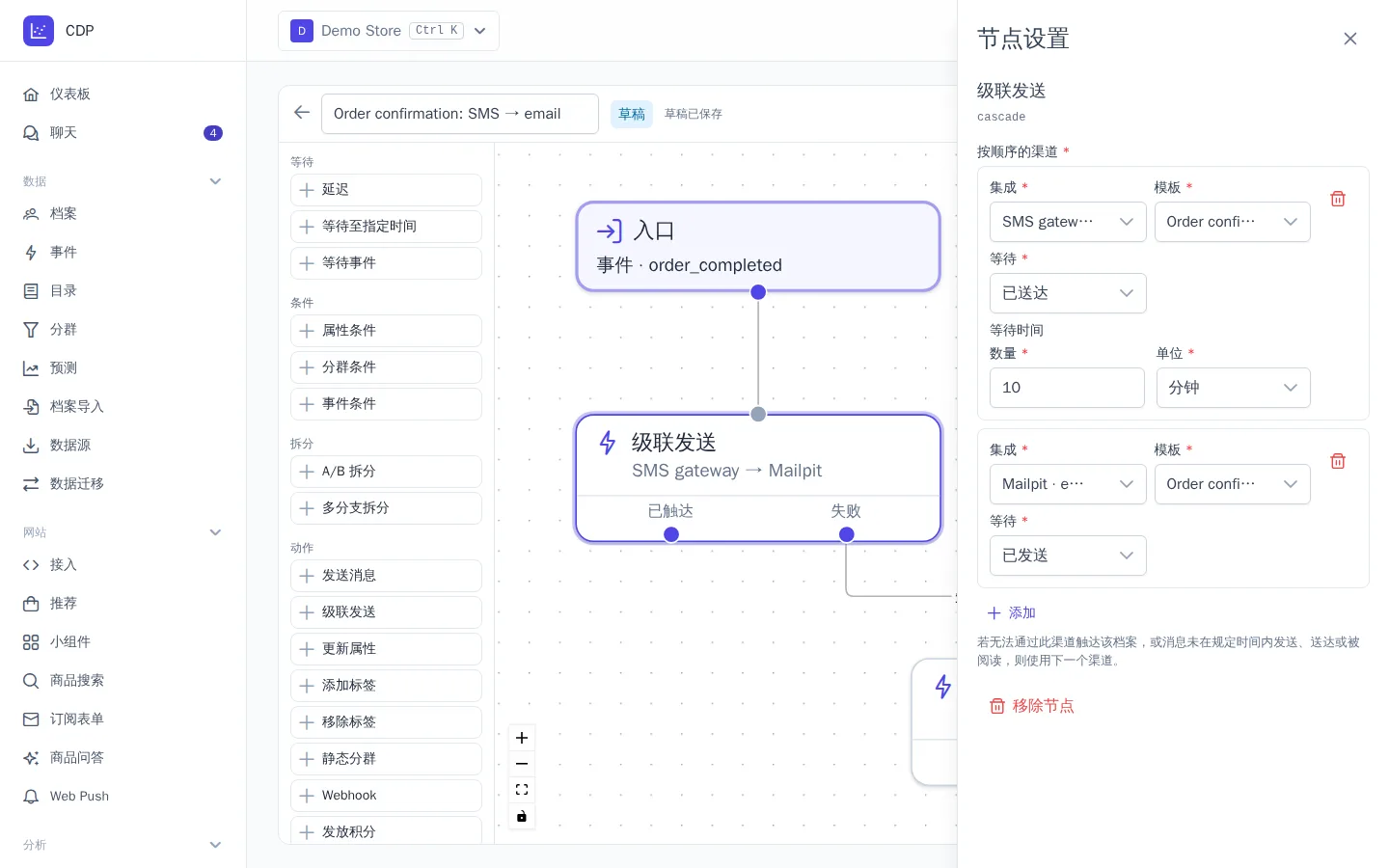The height and width of the screenshot is (868, 1389).
Task: Delete the Mailpit channel row
Action: 1338,461
